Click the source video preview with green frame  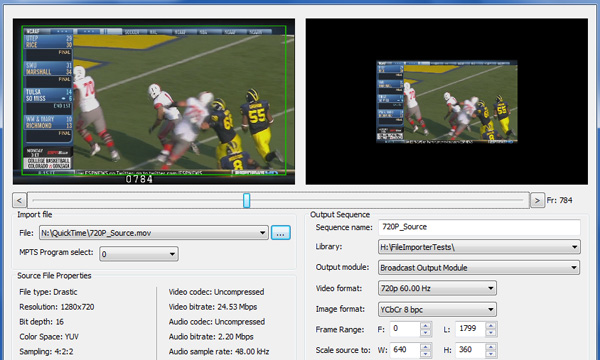point(154,101)
